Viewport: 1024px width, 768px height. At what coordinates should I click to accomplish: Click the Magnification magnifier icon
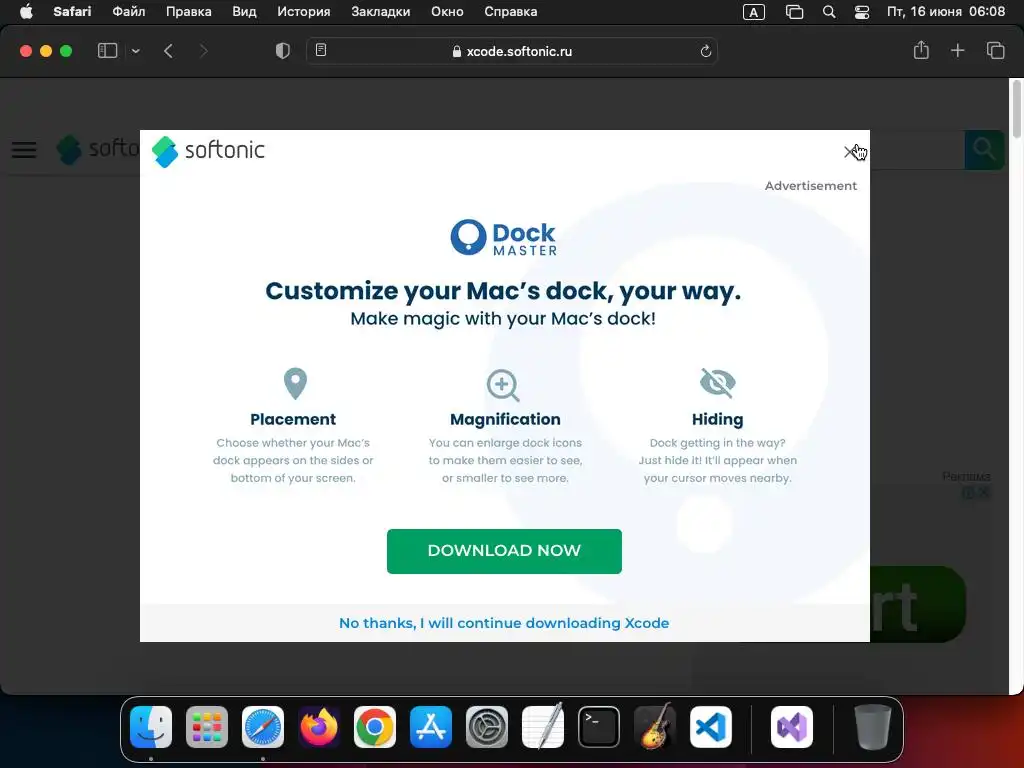[x=503, y=385]
